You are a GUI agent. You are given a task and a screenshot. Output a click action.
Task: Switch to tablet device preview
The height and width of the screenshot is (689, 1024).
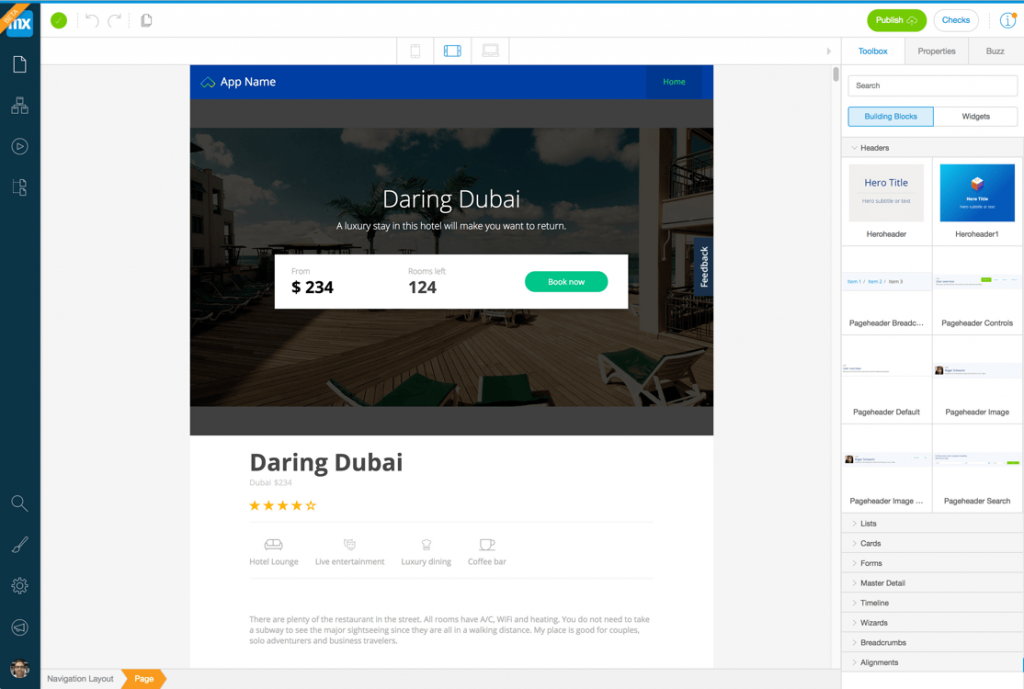[x=452, y=51]
